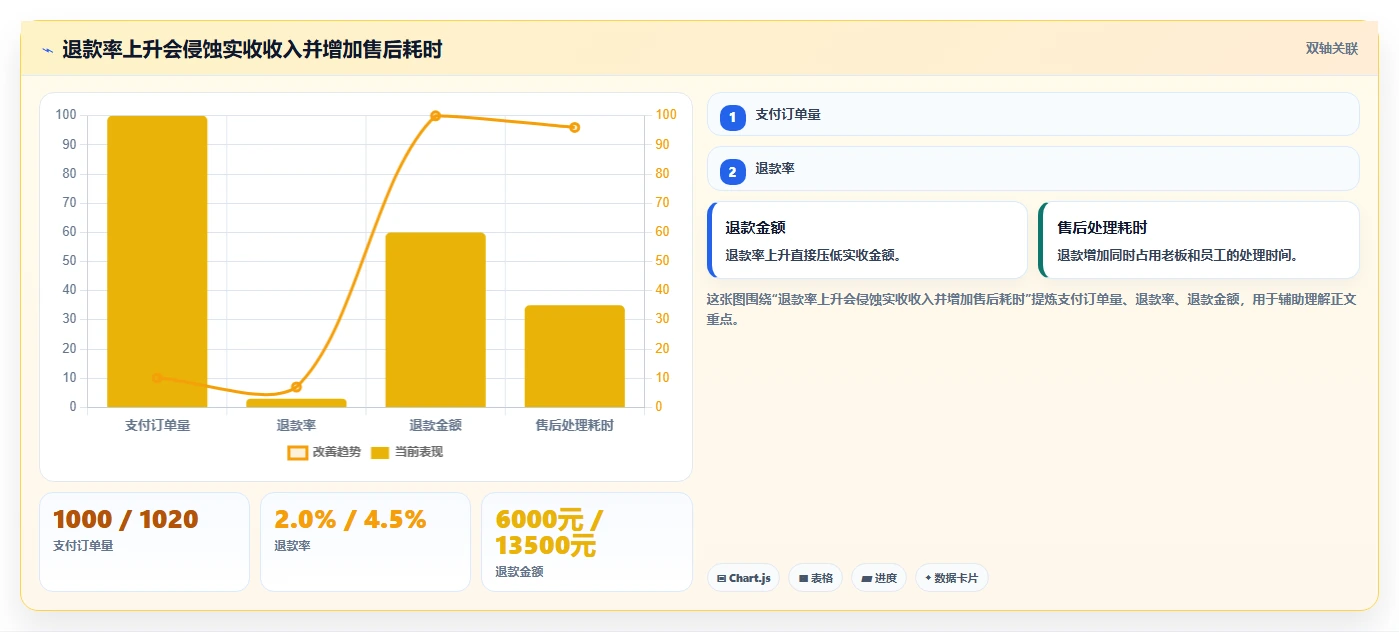Select the 退款金额 bar in chart
The width and height of the screenshot is (1399, 632).
435,320
